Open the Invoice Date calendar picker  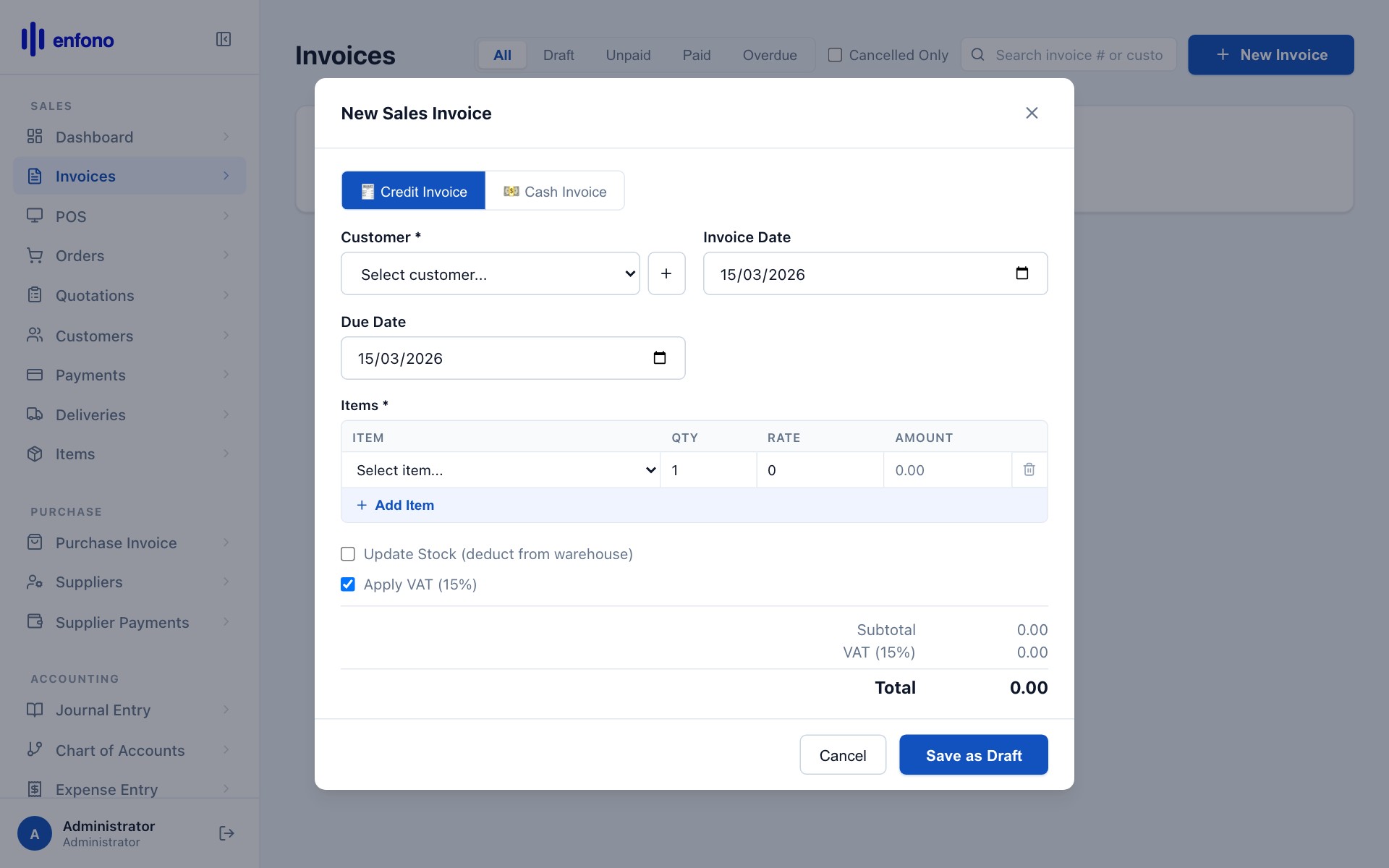click(1022, 273)
